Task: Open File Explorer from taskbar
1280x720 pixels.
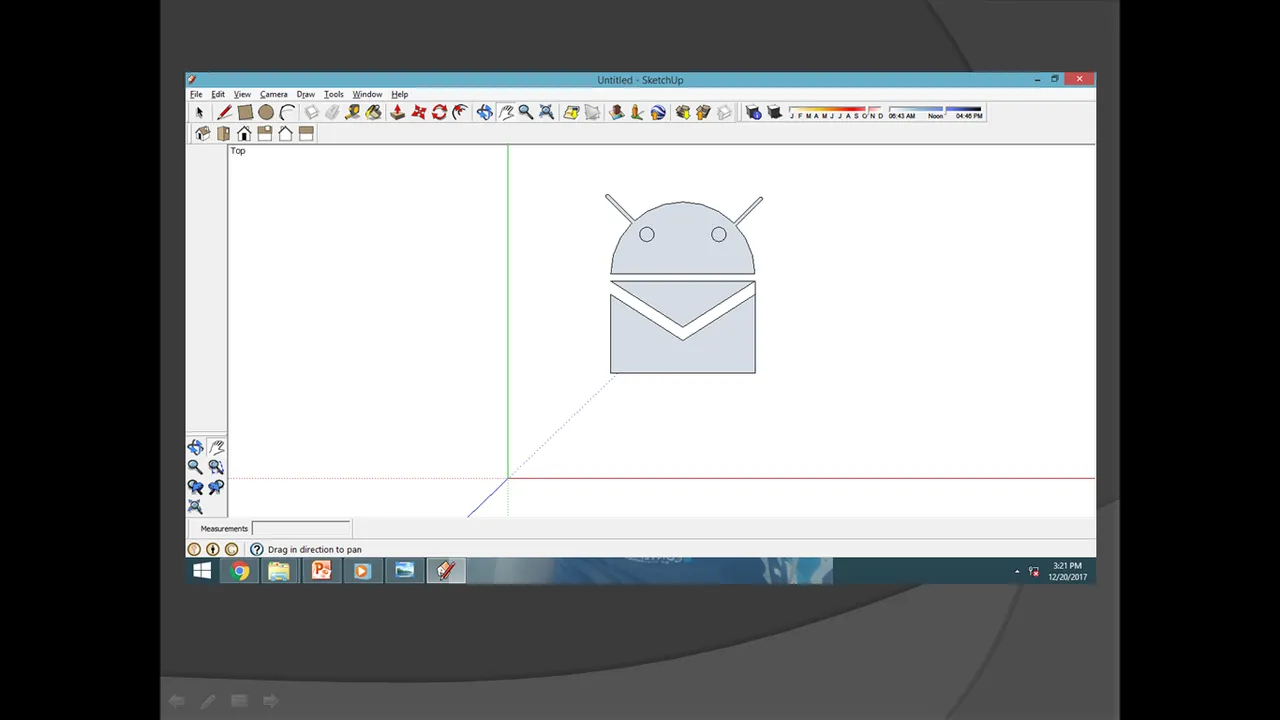Action: point(279,571)
